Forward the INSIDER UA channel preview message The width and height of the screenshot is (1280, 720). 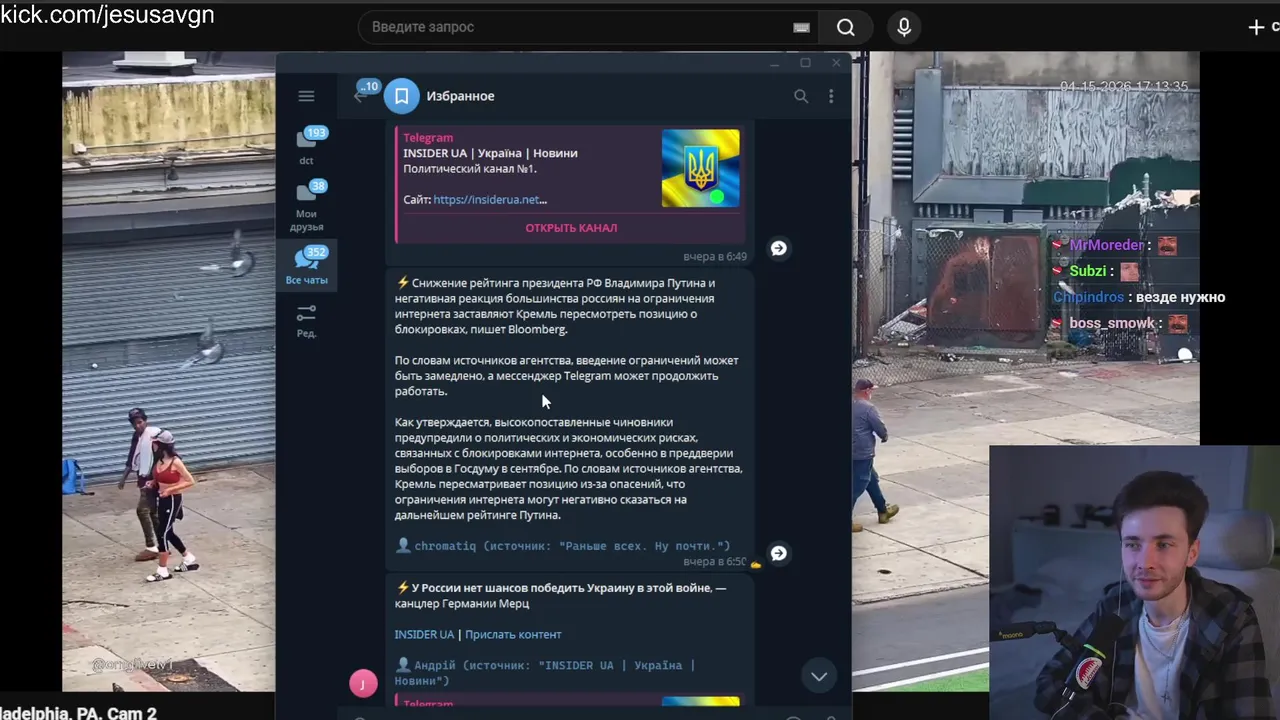tap(778, 248)
